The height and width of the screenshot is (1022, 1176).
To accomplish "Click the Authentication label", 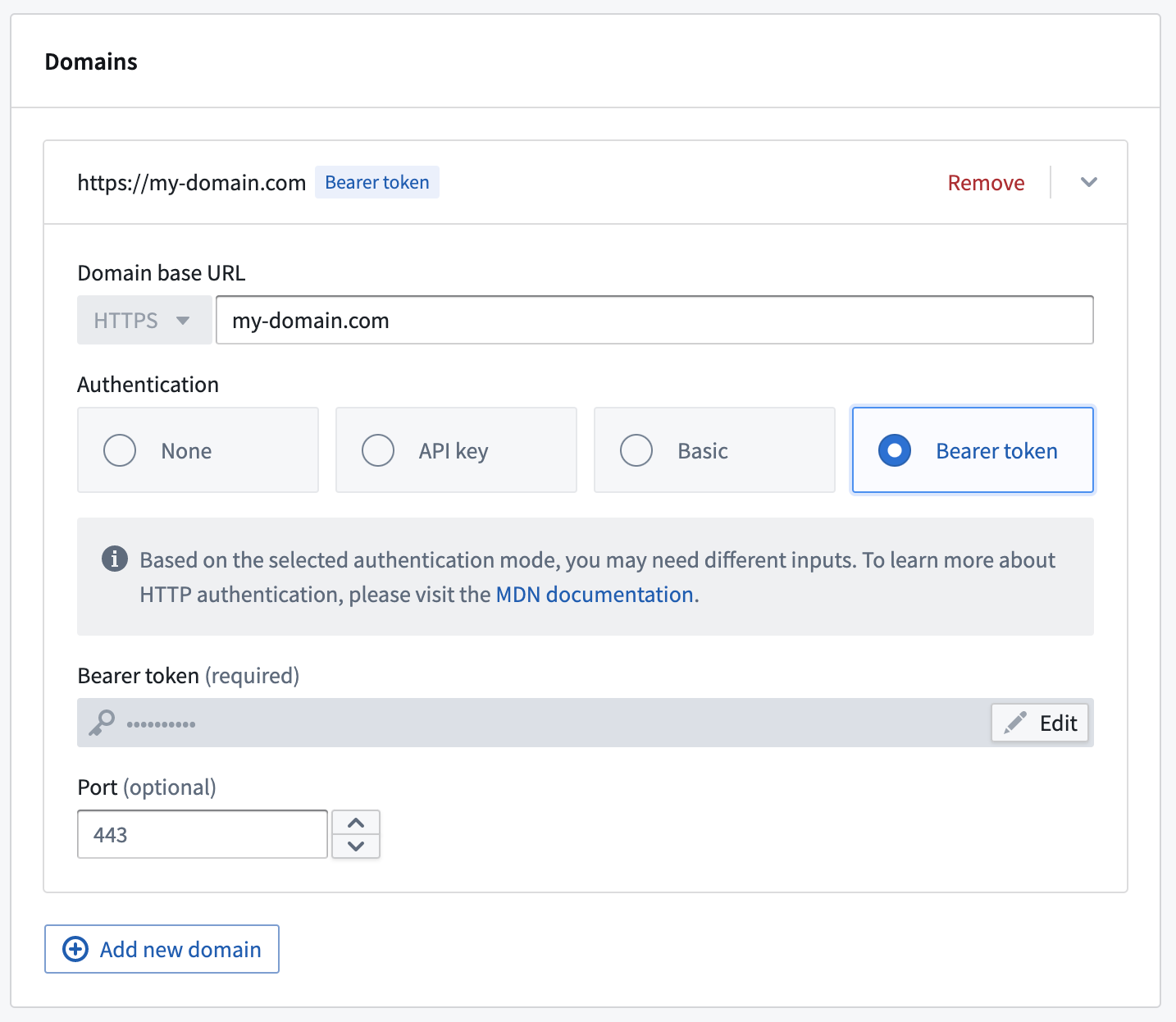I will coord(148,385).
